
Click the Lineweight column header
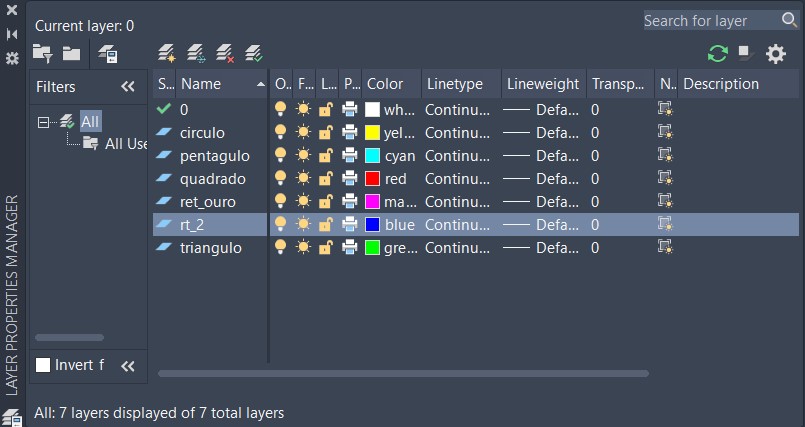542,84
